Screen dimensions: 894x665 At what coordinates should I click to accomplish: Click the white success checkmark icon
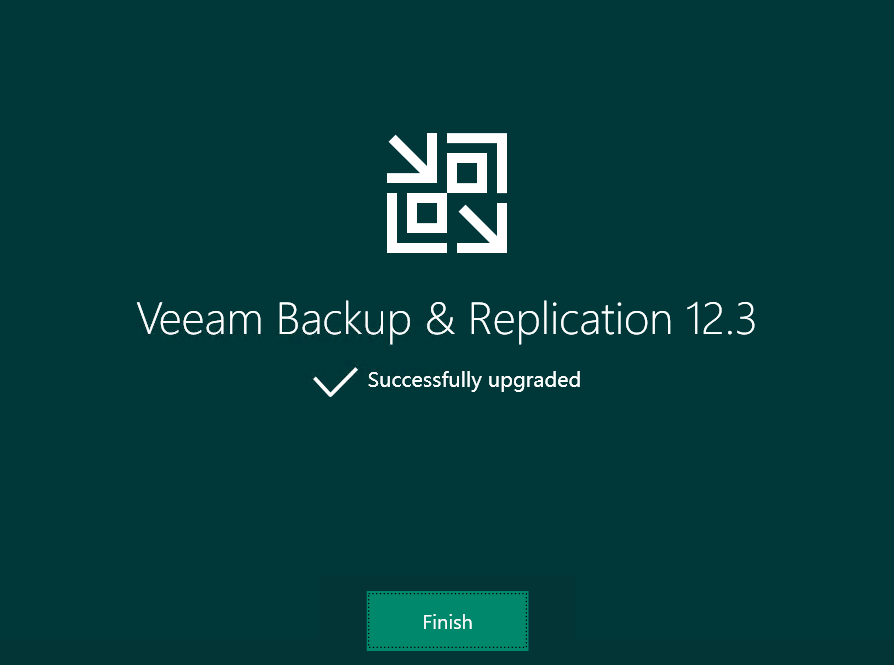tap(335, 382)
